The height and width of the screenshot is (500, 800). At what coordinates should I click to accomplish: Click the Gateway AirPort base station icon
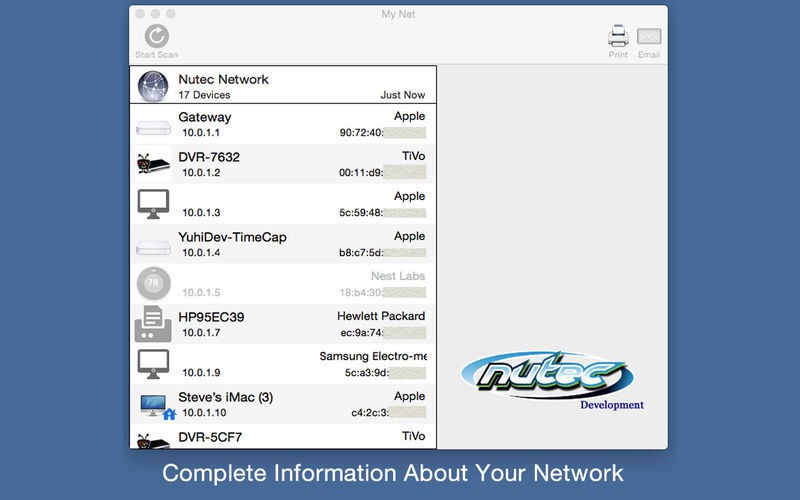click(x=153, y=128)
